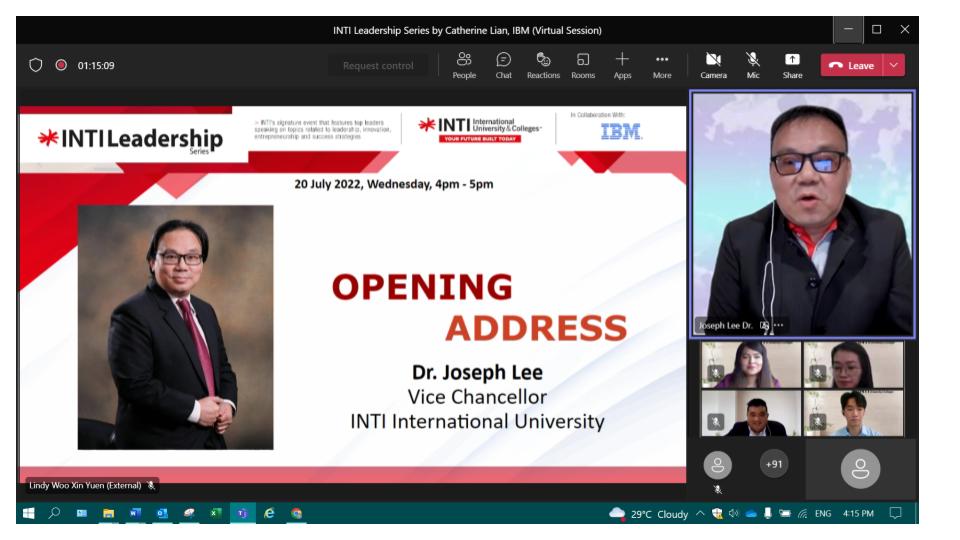Click Lindy Woo Xin Yuen presenter label
Viewport: 960px width, 540px height.
[x=91, y=485]
